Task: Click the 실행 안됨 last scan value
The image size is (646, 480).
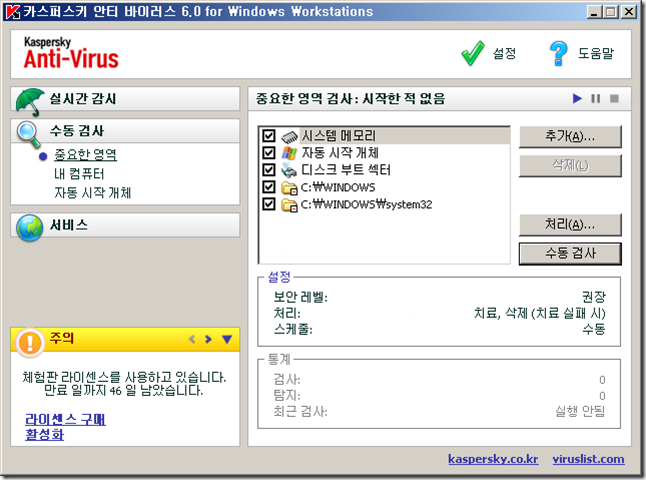Action: (580, 411)
